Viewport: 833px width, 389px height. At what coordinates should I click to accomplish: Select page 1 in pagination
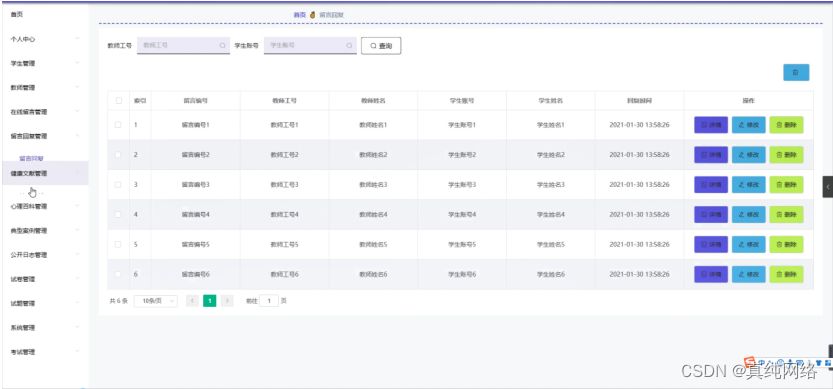point(210,301)
